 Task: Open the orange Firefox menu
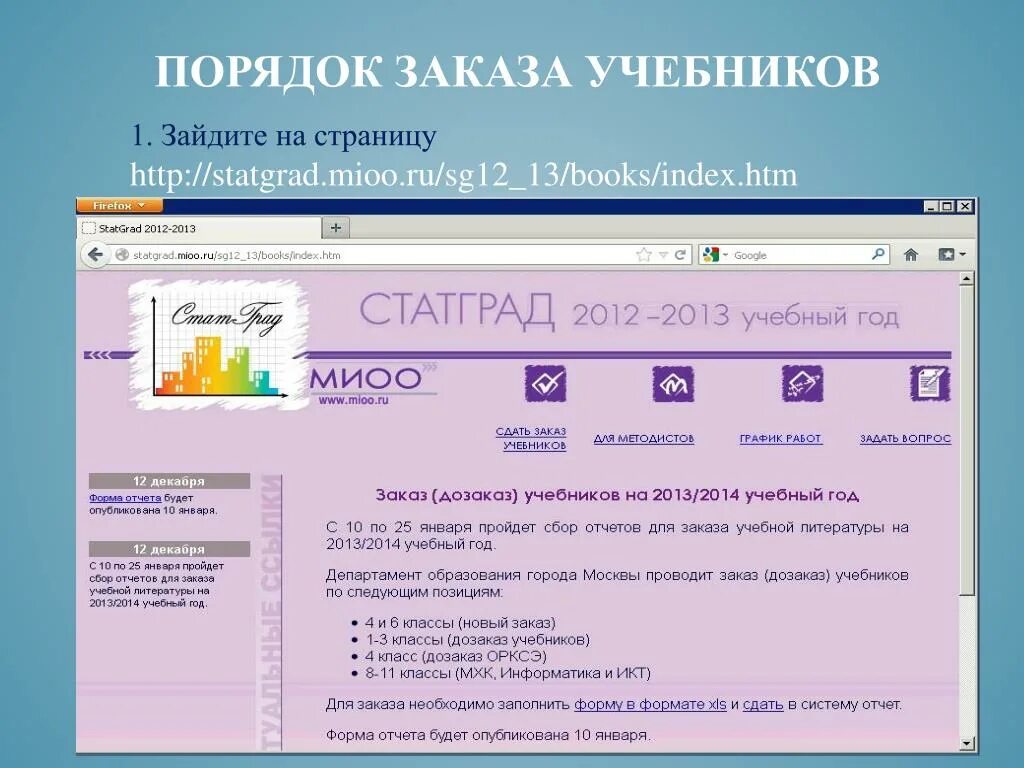click(x=118, y=204)
